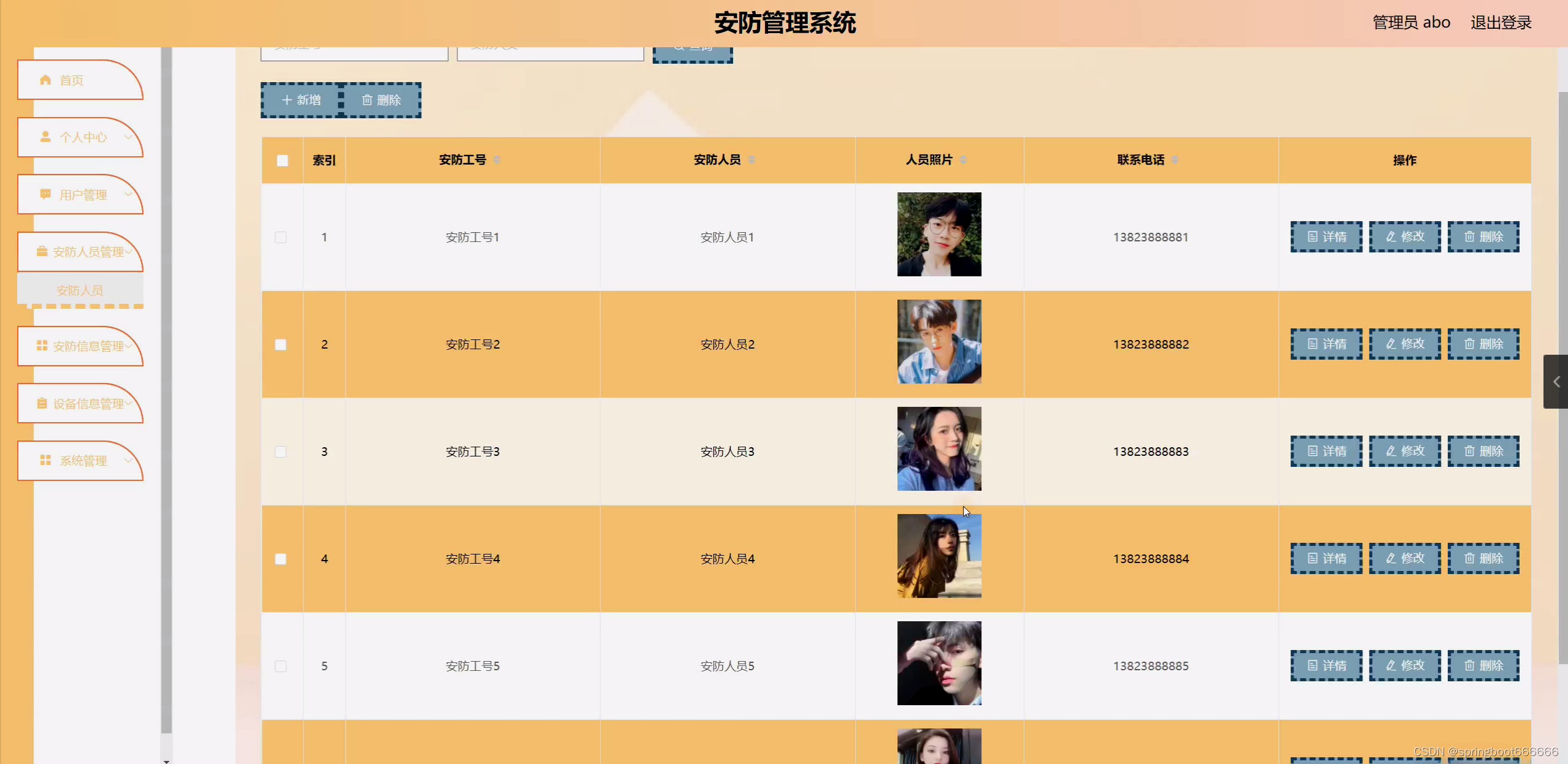Viewport: 1568px width, 764px height.
Task: Click the photo thumbnail of 安防人员3
Action: (x=939, y=448)
